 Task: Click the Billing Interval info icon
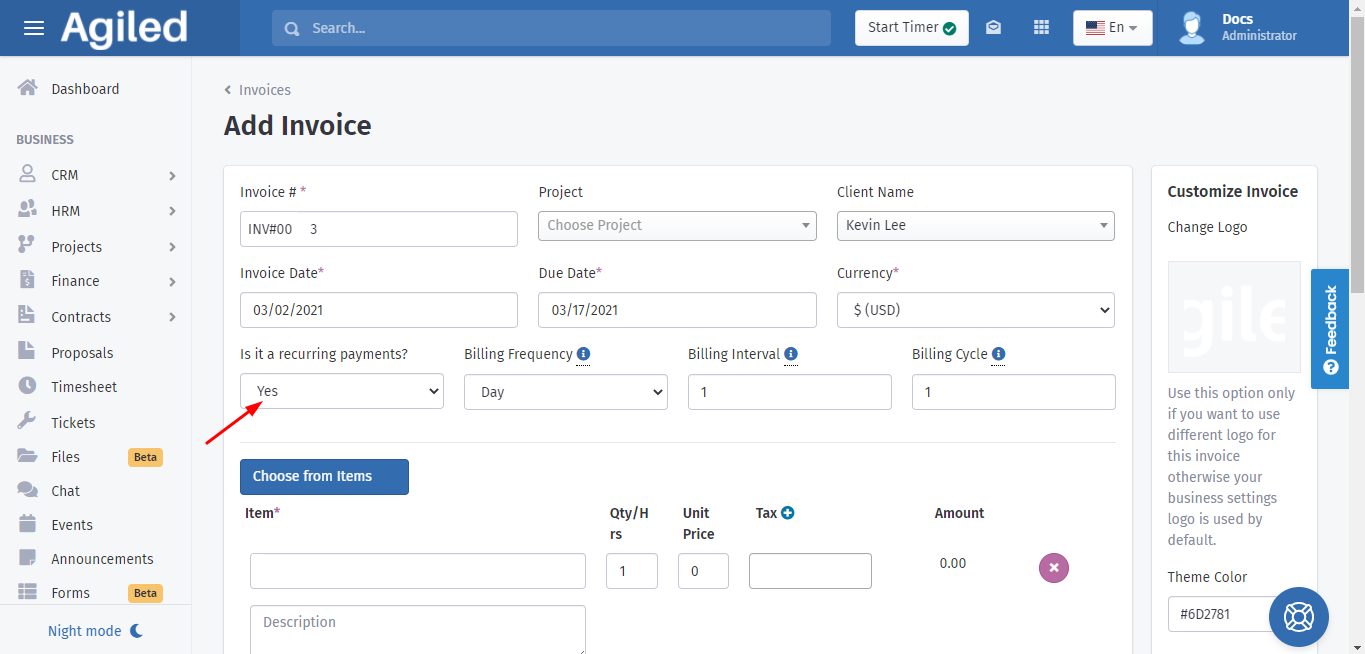click(x=791, y=354)
